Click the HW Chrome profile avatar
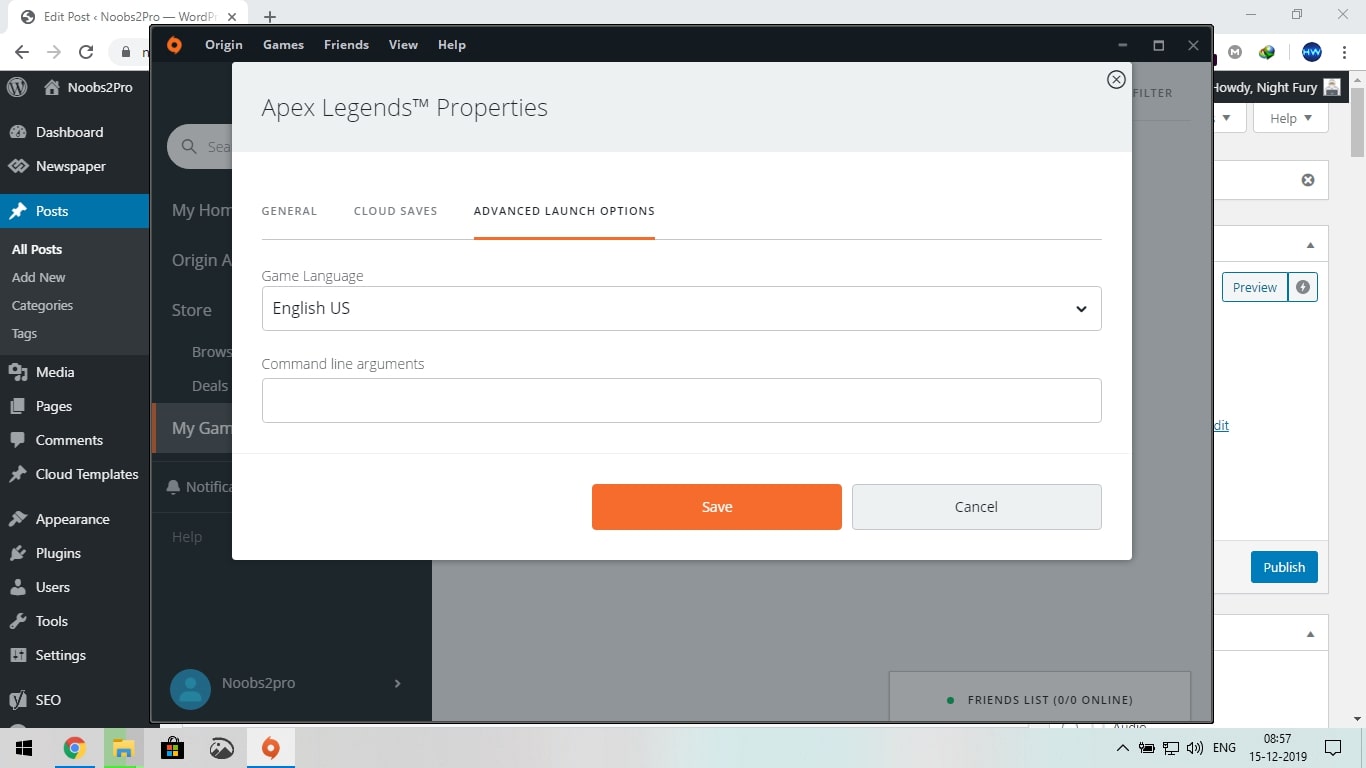Image resolution: width=1366 pixels, height=768 pixels. click(1312, 52)
